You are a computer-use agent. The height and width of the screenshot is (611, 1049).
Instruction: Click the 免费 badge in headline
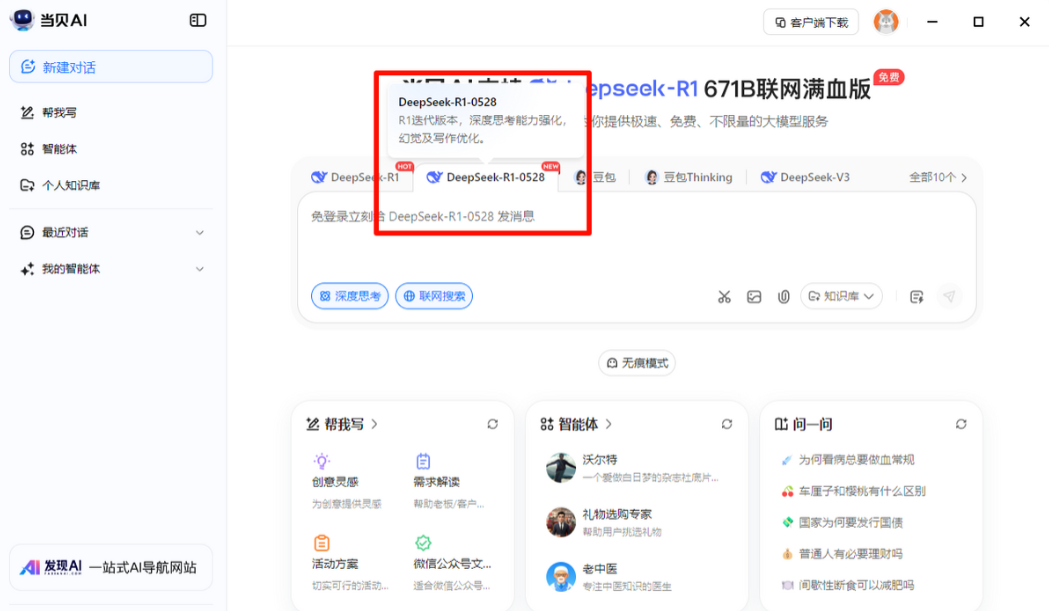[888, 78]
